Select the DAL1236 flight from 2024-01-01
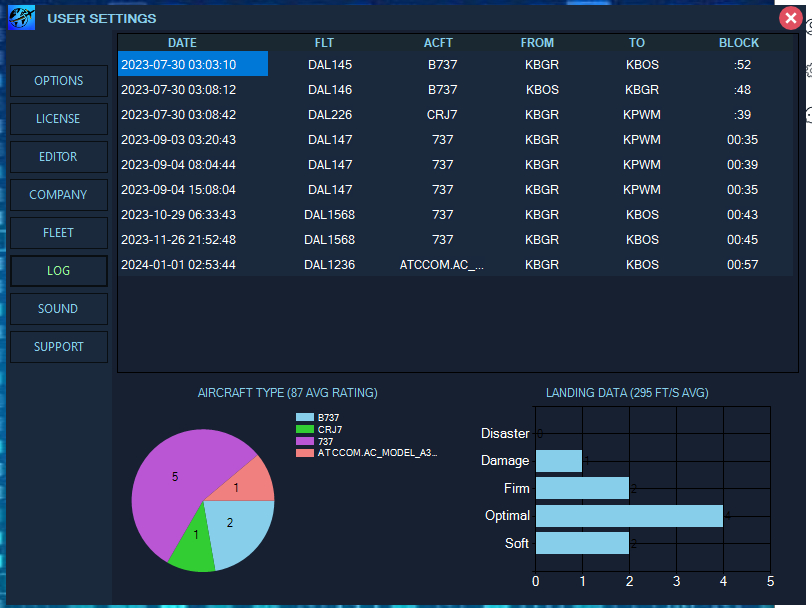Screen dimensions: 812x608 pos(329,265)
